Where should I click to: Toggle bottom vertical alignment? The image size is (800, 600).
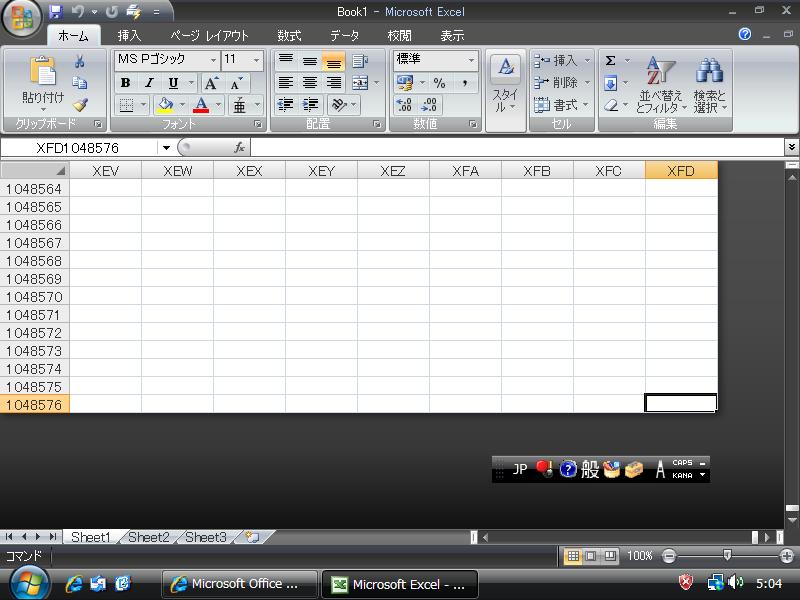pyautogui.click(x=334, y=61)
